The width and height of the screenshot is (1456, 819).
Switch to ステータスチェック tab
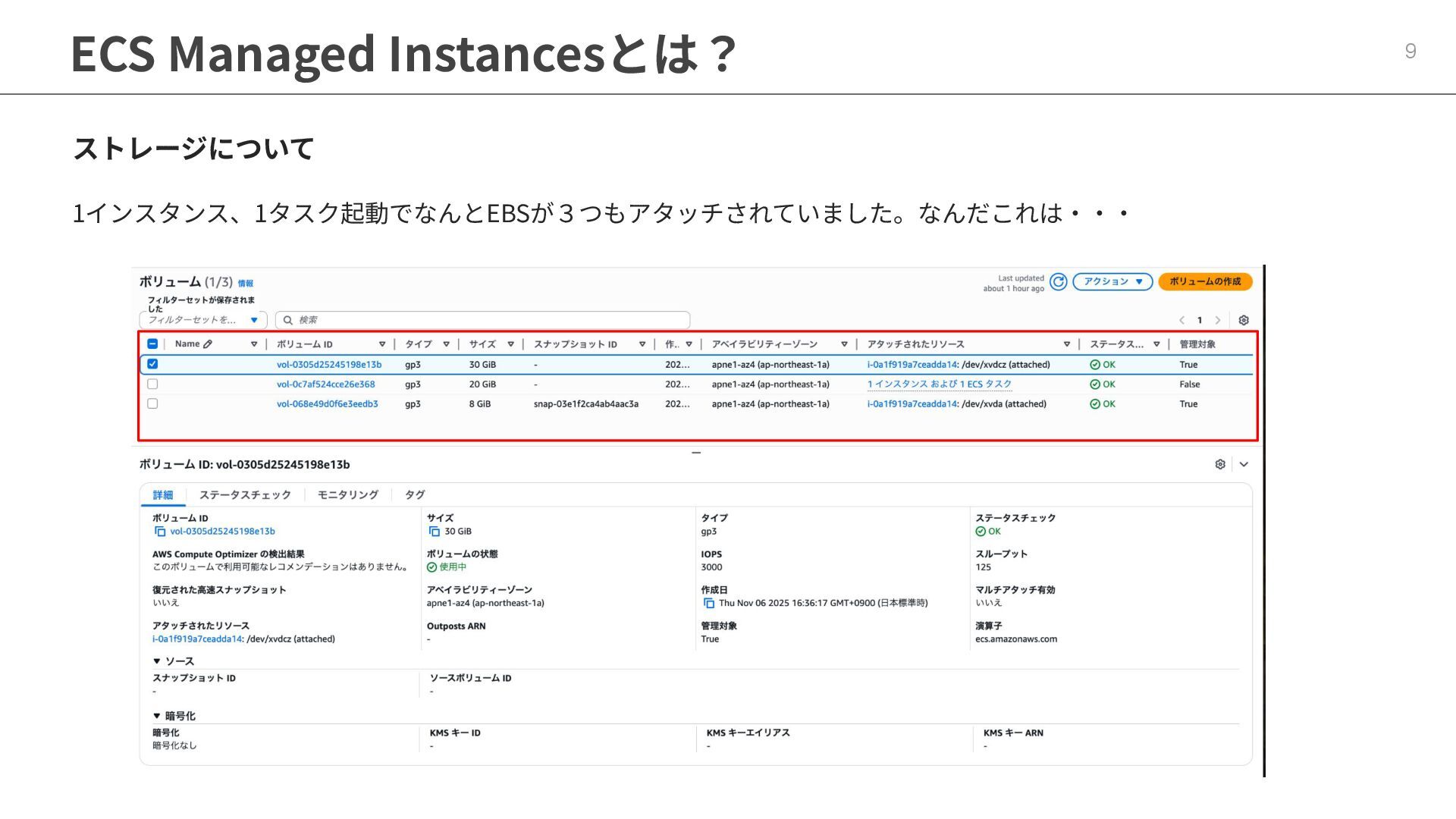[245, 495]
